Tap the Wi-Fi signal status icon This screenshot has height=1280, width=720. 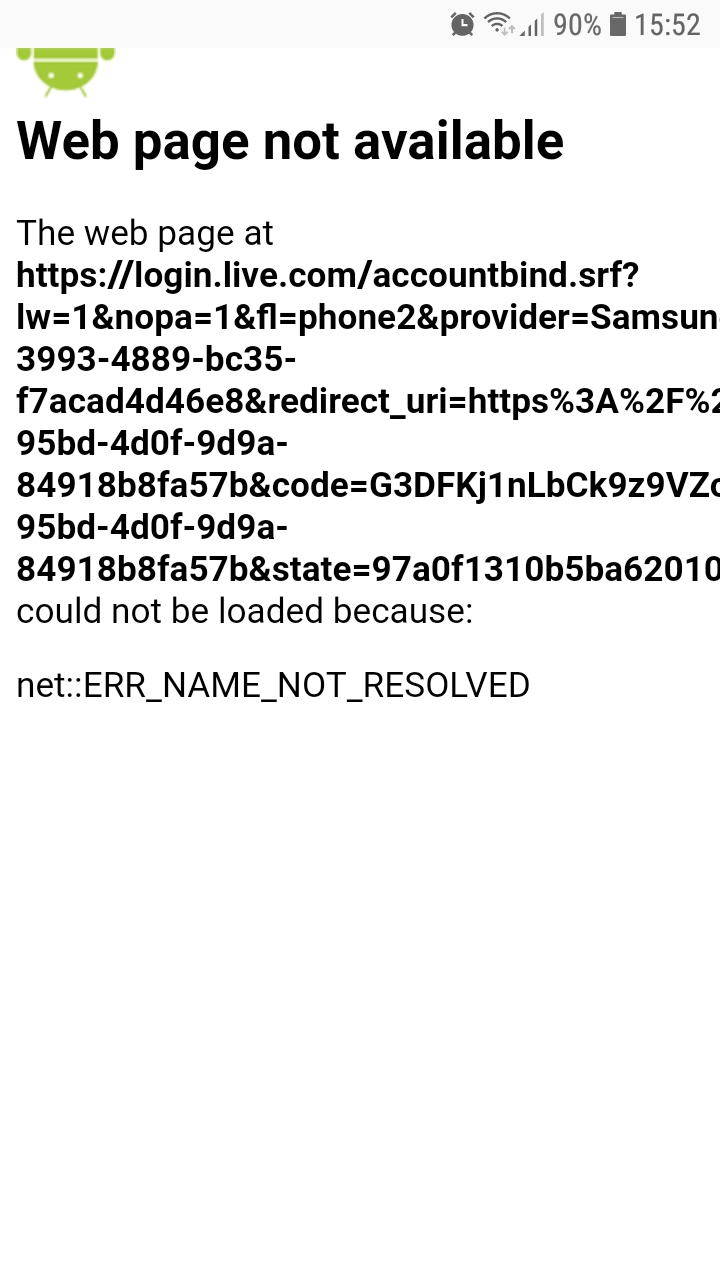pyautogui.click(x=499, y=24)
